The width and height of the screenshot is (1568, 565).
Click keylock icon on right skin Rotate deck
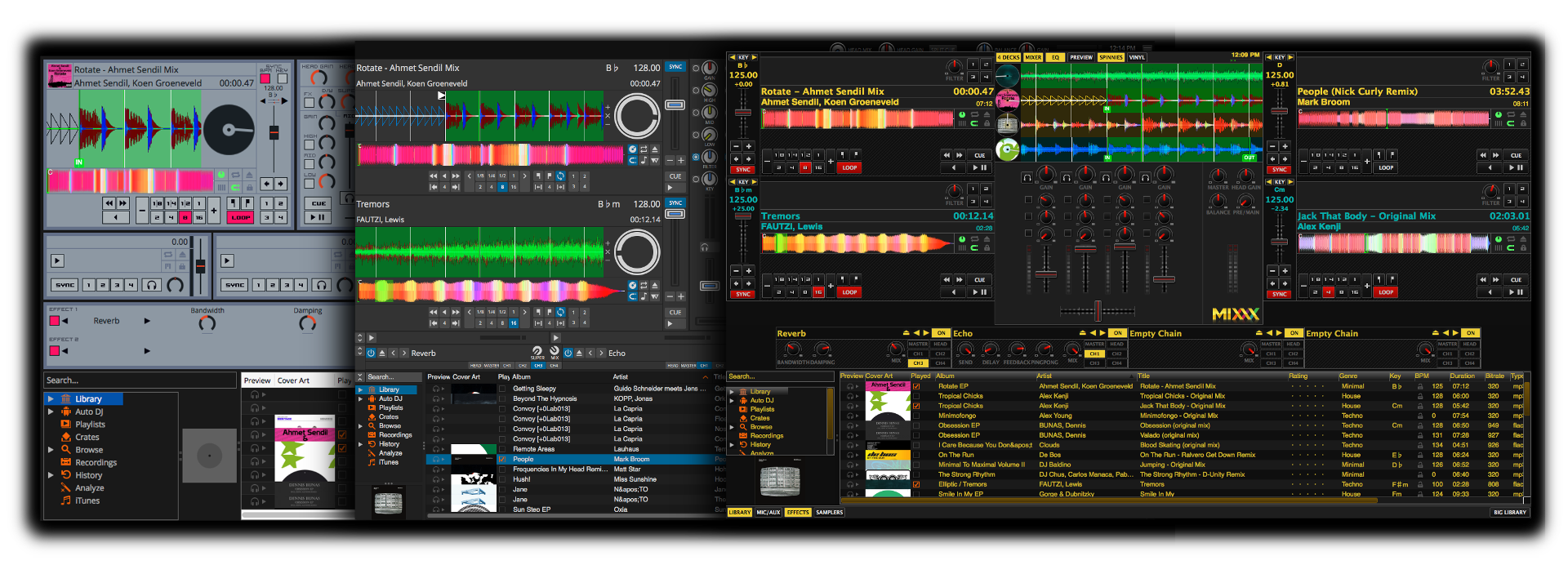click(987, 123)
